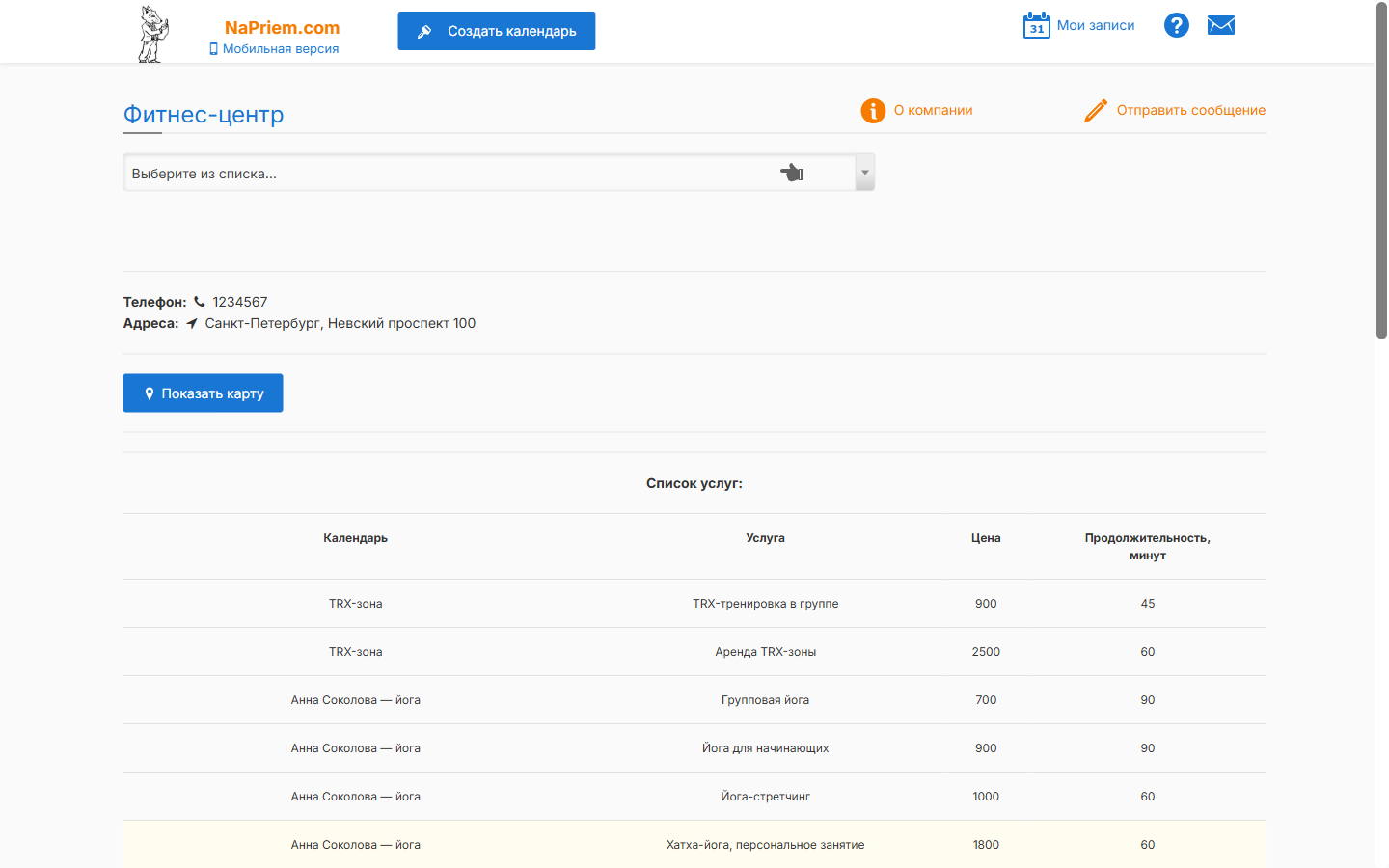Click the Продолжительность, минут column header
The width and height of the screenshot is (1389, 868).
1148,547
